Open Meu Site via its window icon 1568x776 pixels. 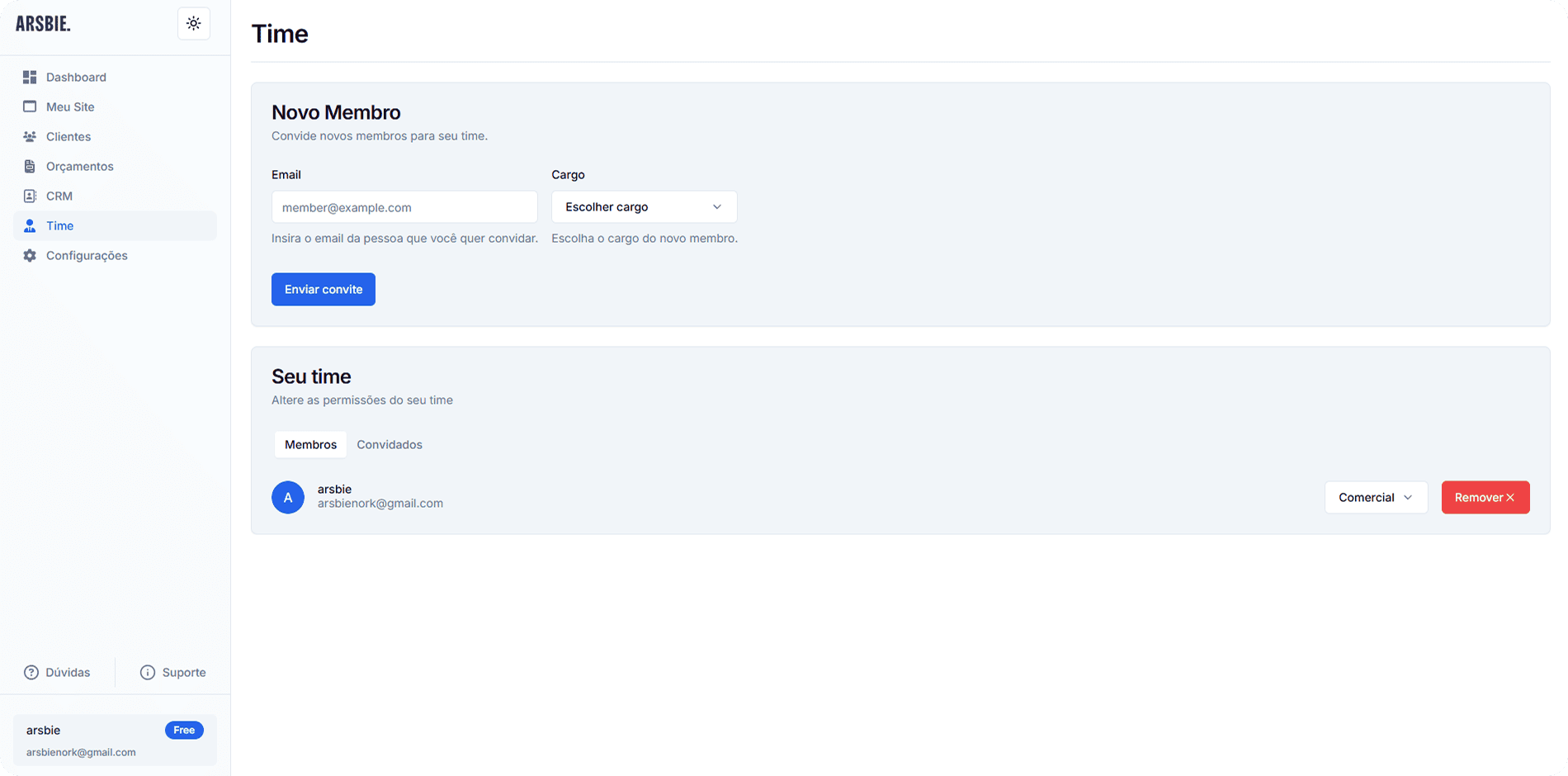(30, 107)
